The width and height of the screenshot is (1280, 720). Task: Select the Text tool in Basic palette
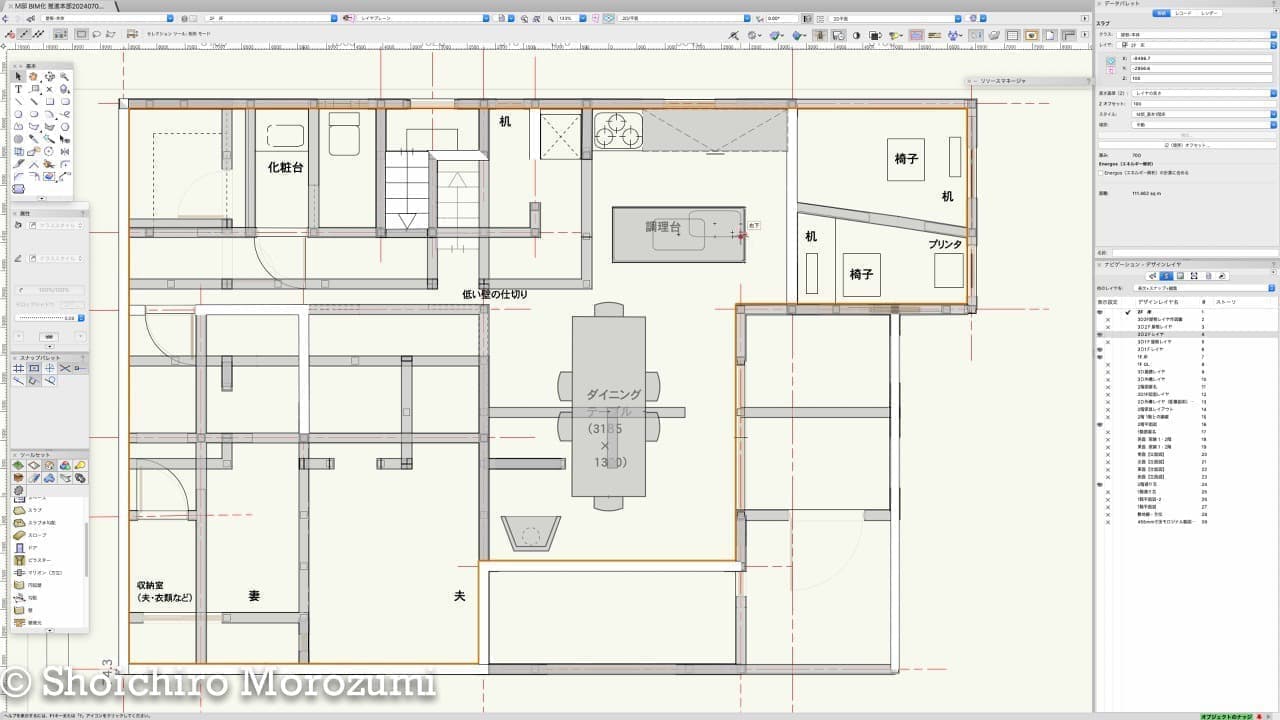tap(18, 89)
